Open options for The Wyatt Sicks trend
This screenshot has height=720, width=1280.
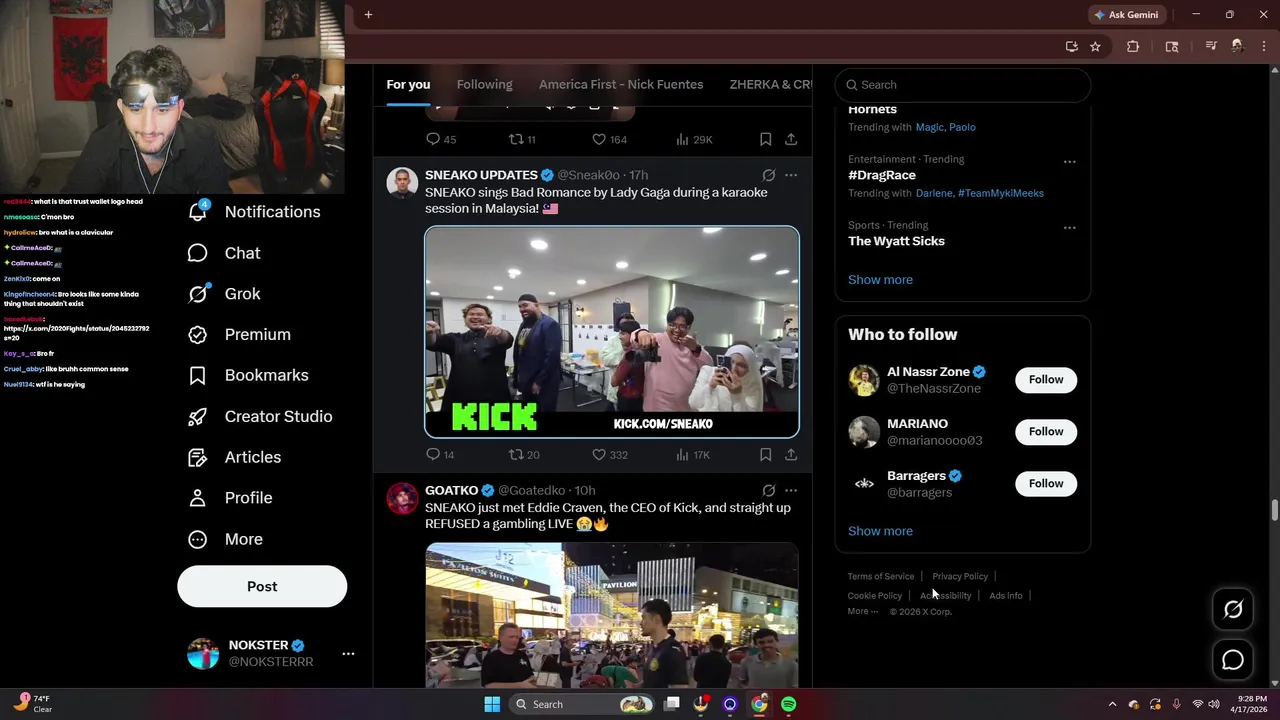[1069, 227]
